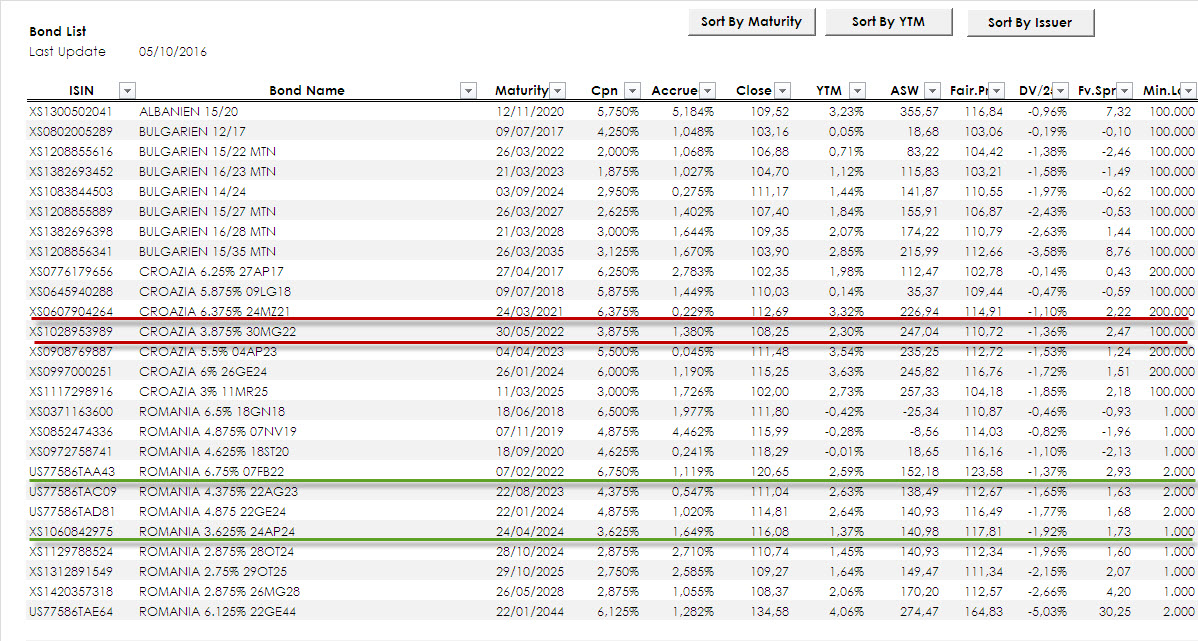The image size is (1198, 641).
Task: Open the Close column filter dropdown
Action: tap(782, 91)
